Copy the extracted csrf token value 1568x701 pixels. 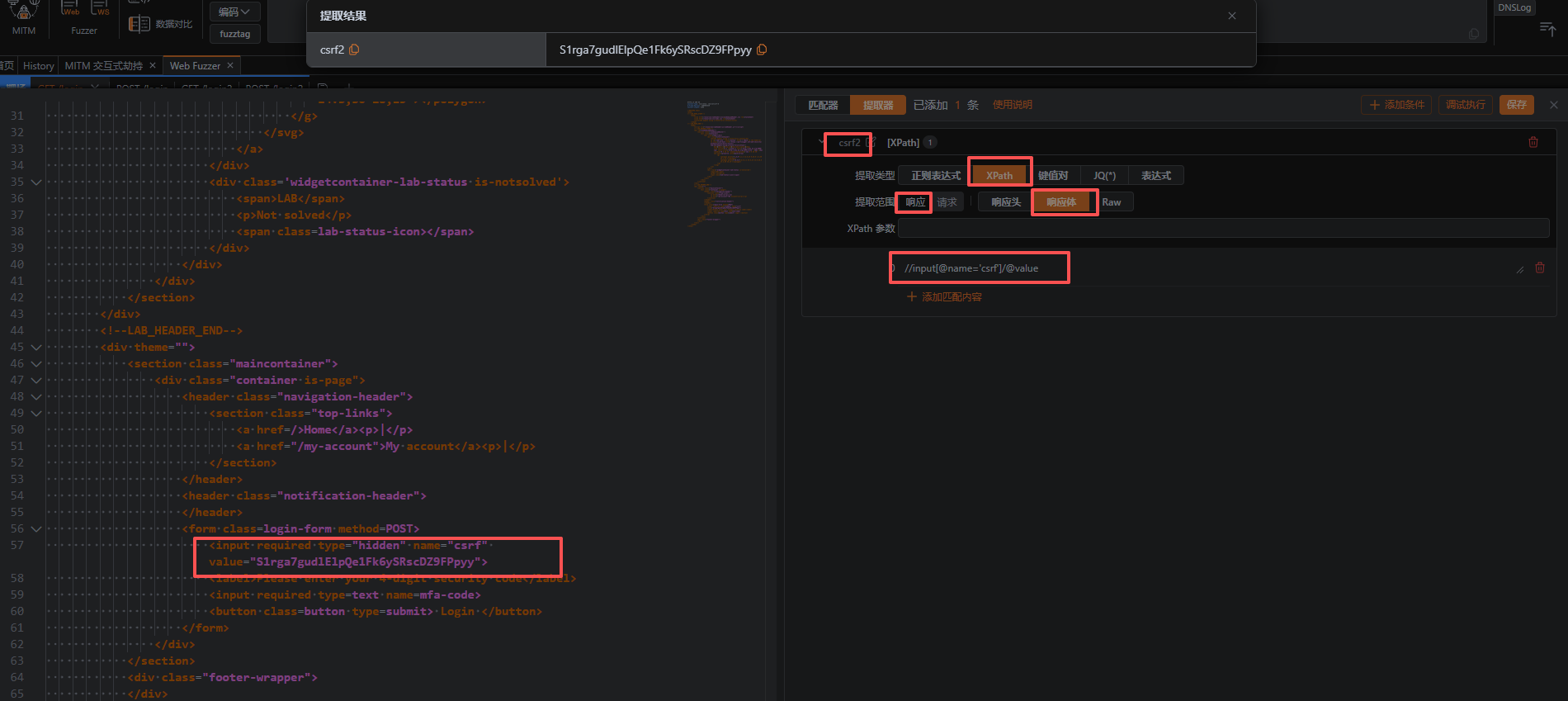pyautogui.click(x=762, y=50)
